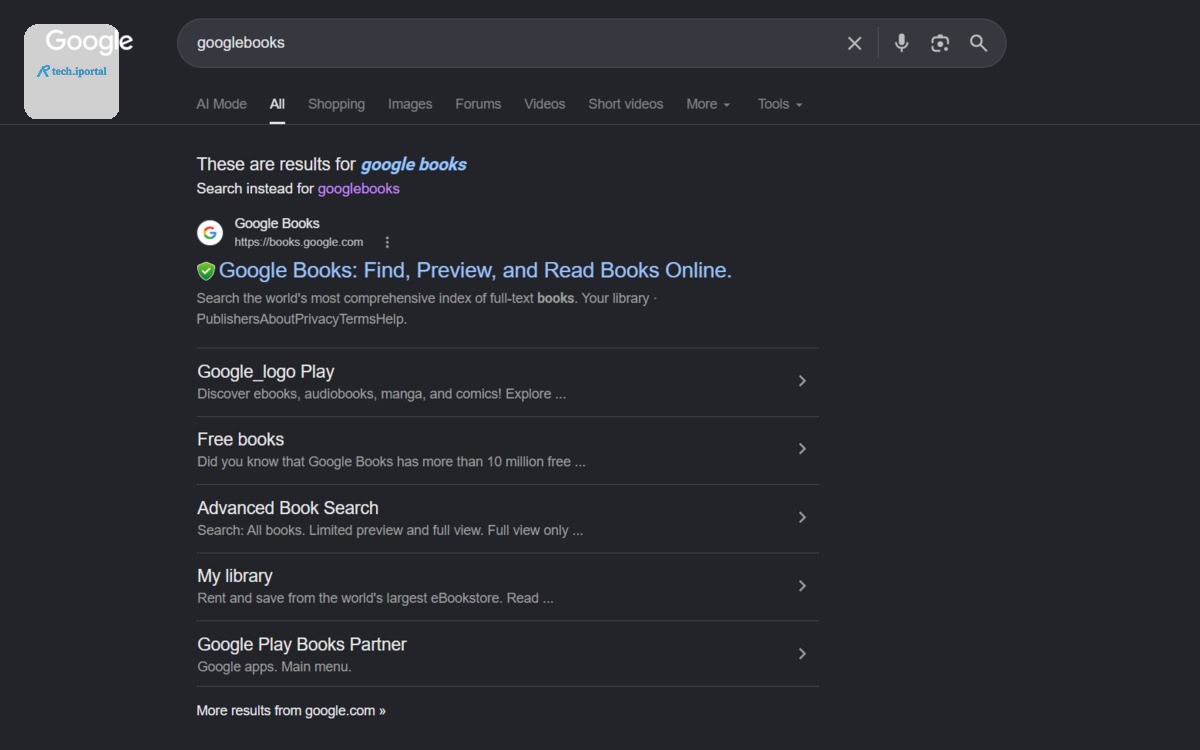This screenshot has width=1200, height=750.
Task: Expand chevron on Advanced Book Search row
Action: (802, 517)
